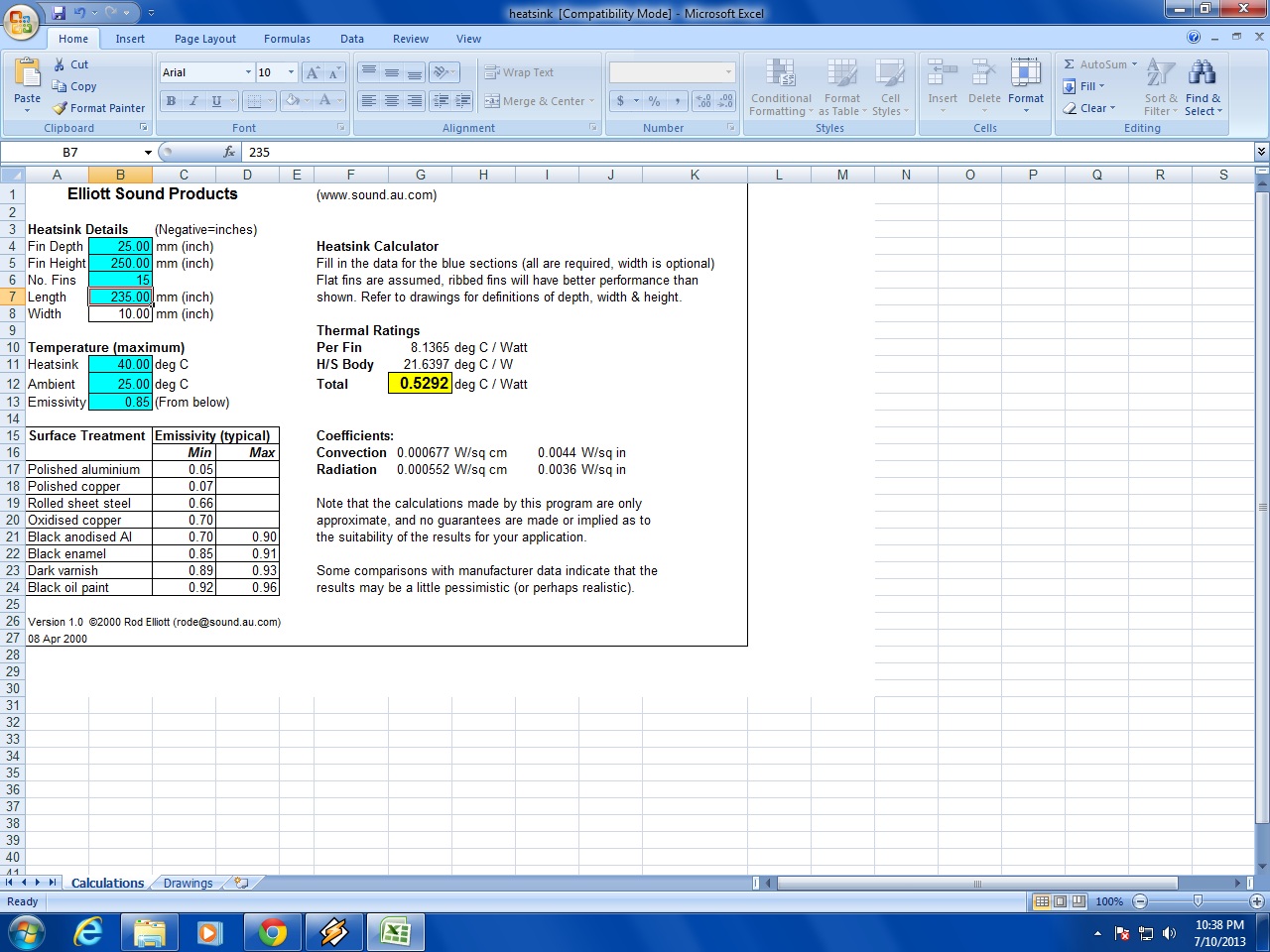Screen dimensions: 1270x952
Task: Switch to Page Layout view in status bar
Action: click(x=1060, y=901)
